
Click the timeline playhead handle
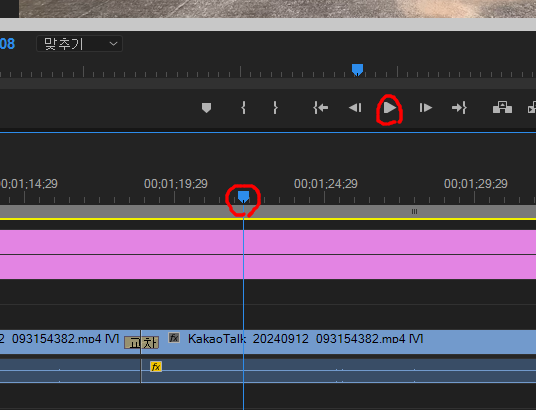coord(243,197)
